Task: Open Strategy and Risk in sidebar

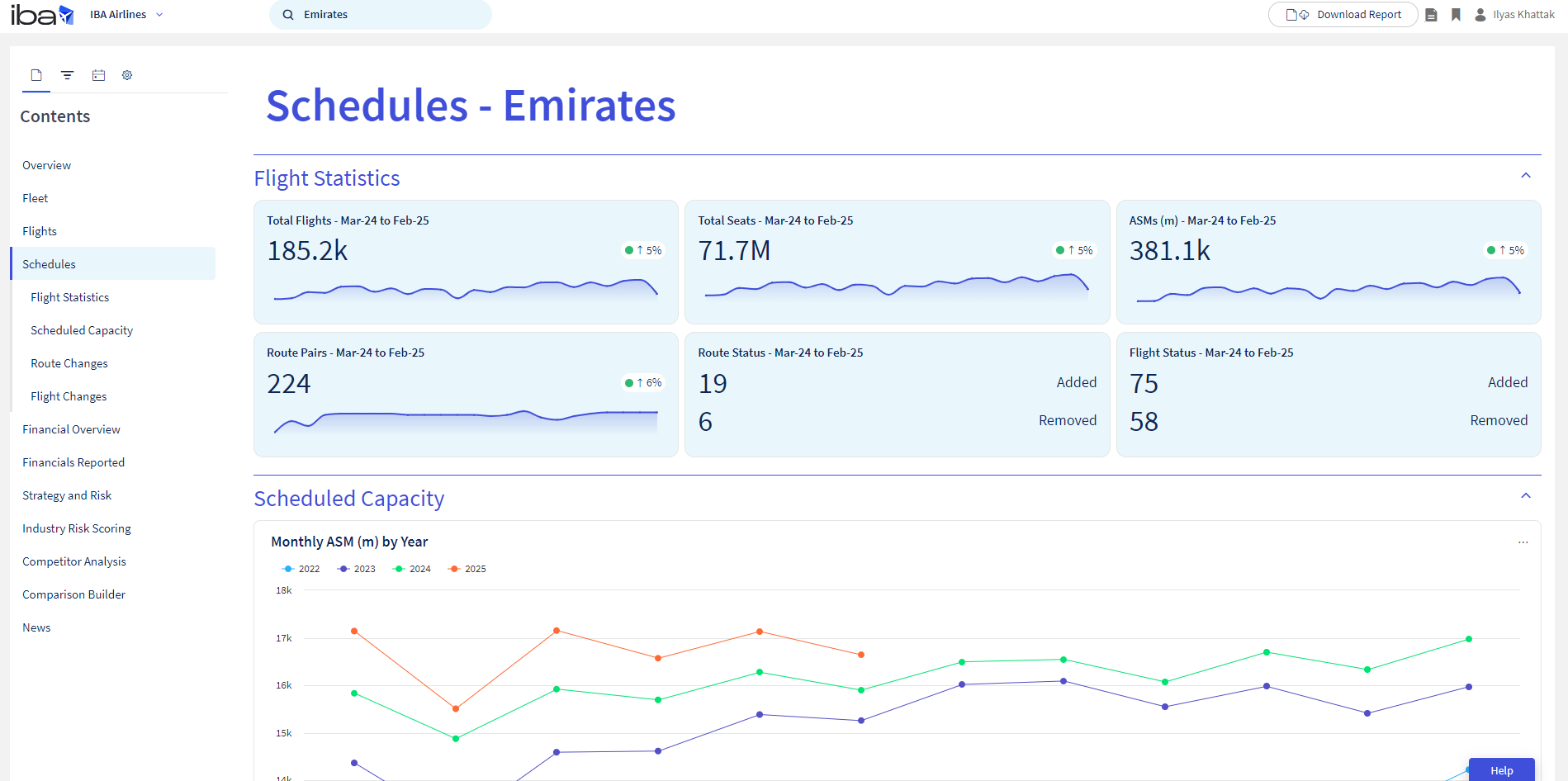Action: click(x=67, y=495)
